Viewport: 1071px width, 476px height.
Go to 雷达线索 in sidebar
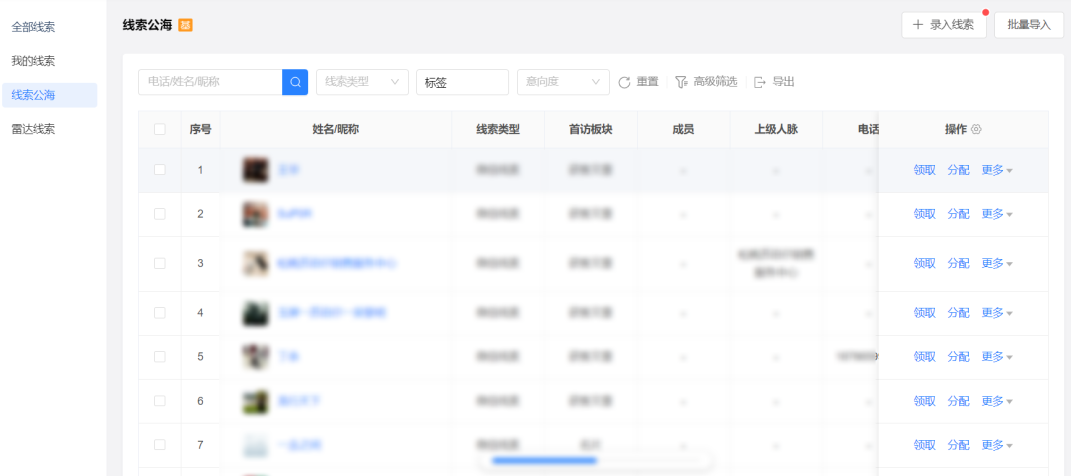click(49, 129)
